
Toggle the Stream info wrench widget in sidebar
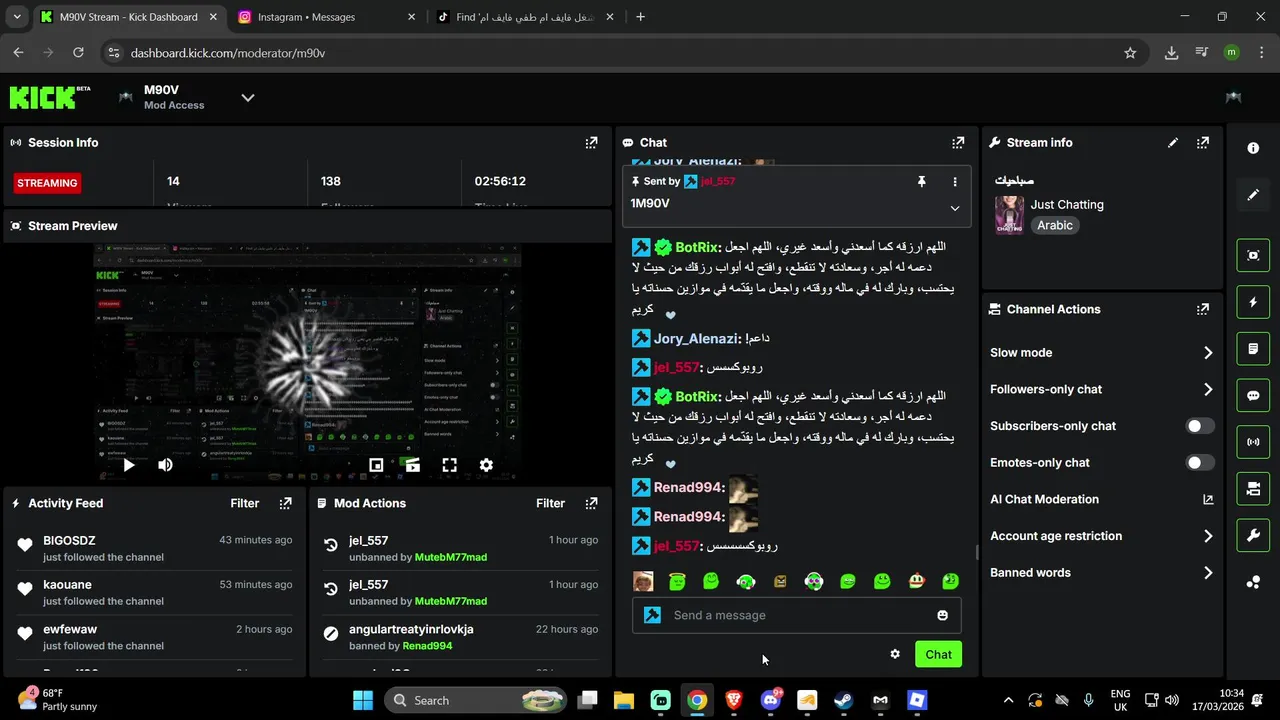pos(1253,536)
